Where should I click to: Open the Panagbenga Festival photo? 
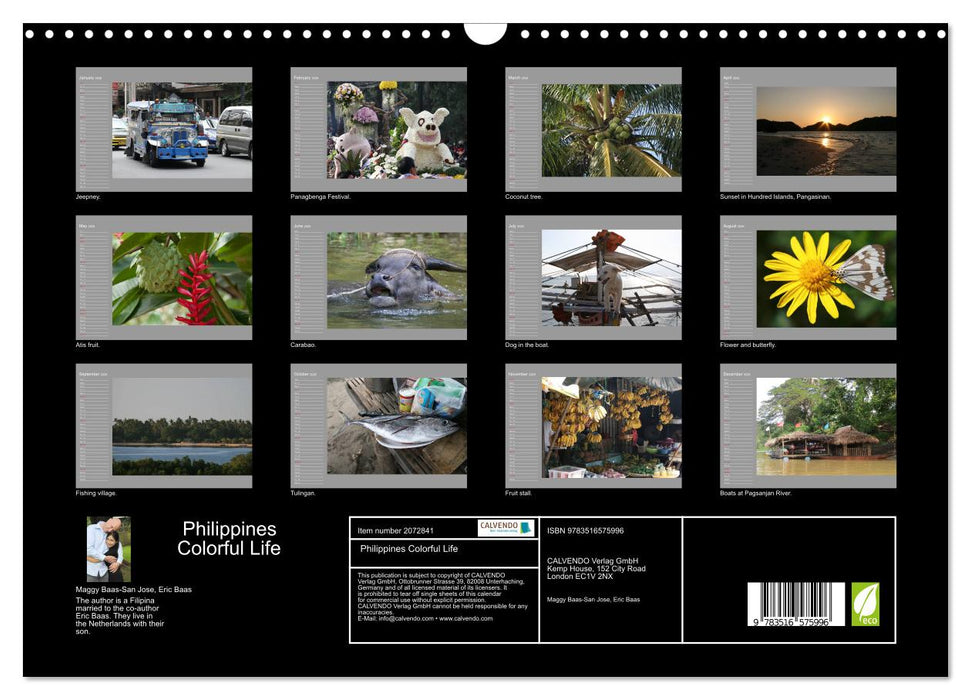tap(394, 130)
